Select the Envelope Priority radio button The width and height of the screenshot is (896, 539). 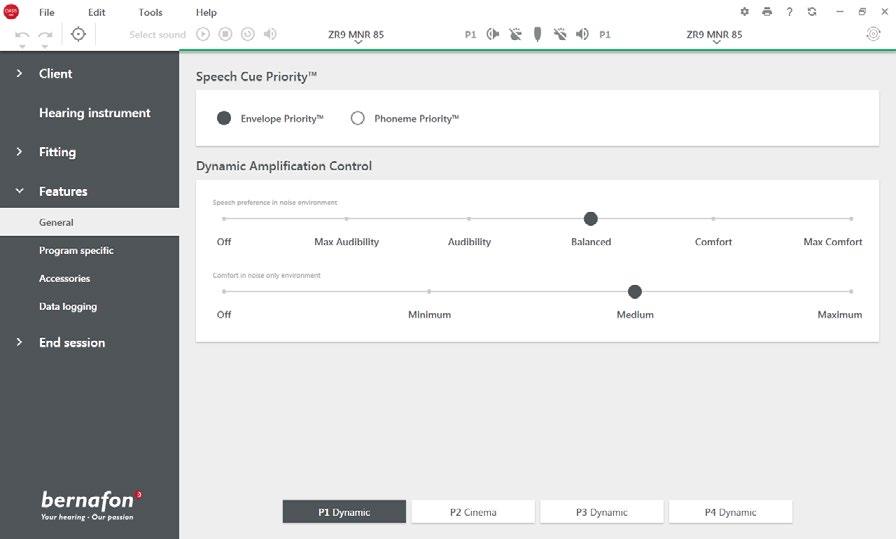(x=224, y=118)
